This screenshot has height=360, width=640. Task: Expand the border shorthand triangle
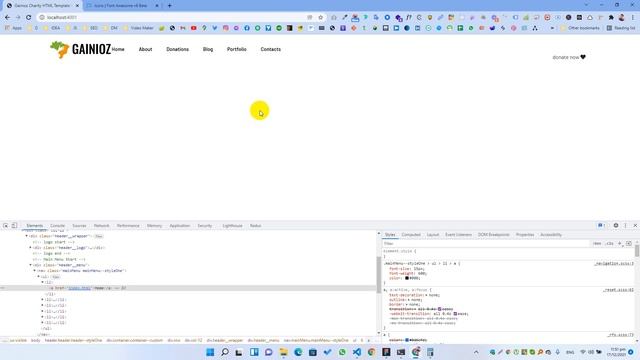[x=407, y=304]
